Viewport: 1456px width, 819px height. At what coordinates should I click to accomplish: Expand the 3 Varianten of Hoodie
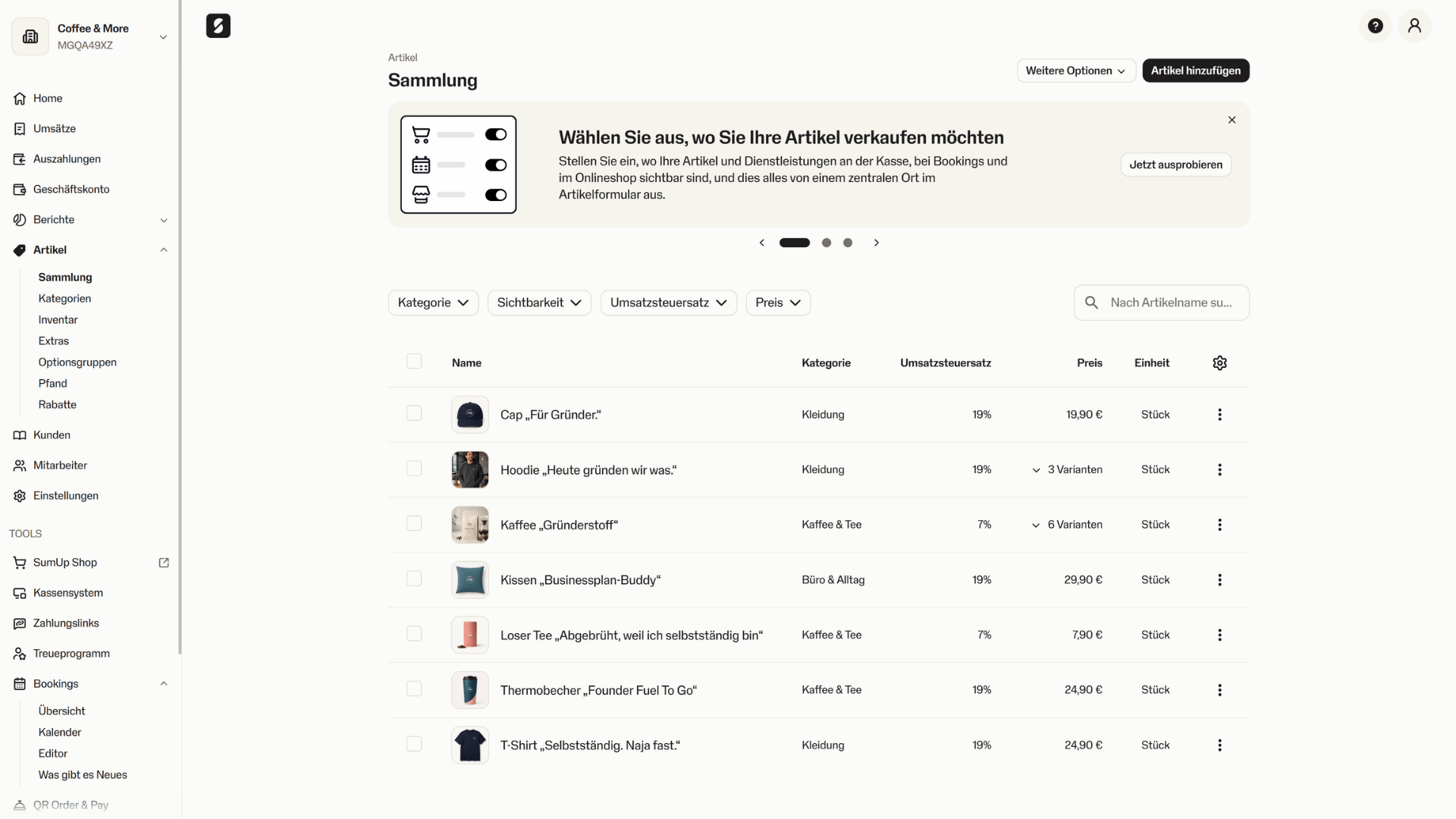[1067, 470]
